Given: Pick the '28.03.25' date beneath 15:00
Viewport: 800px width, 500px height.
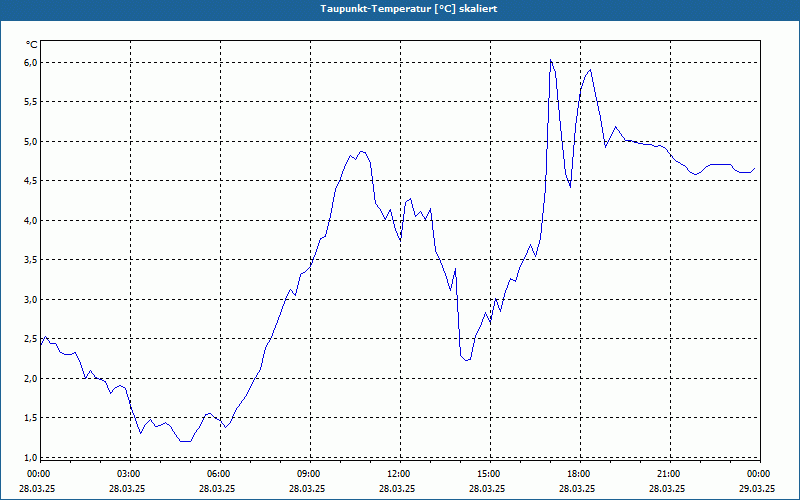Looking at the screenshot, I should [487, 488].
